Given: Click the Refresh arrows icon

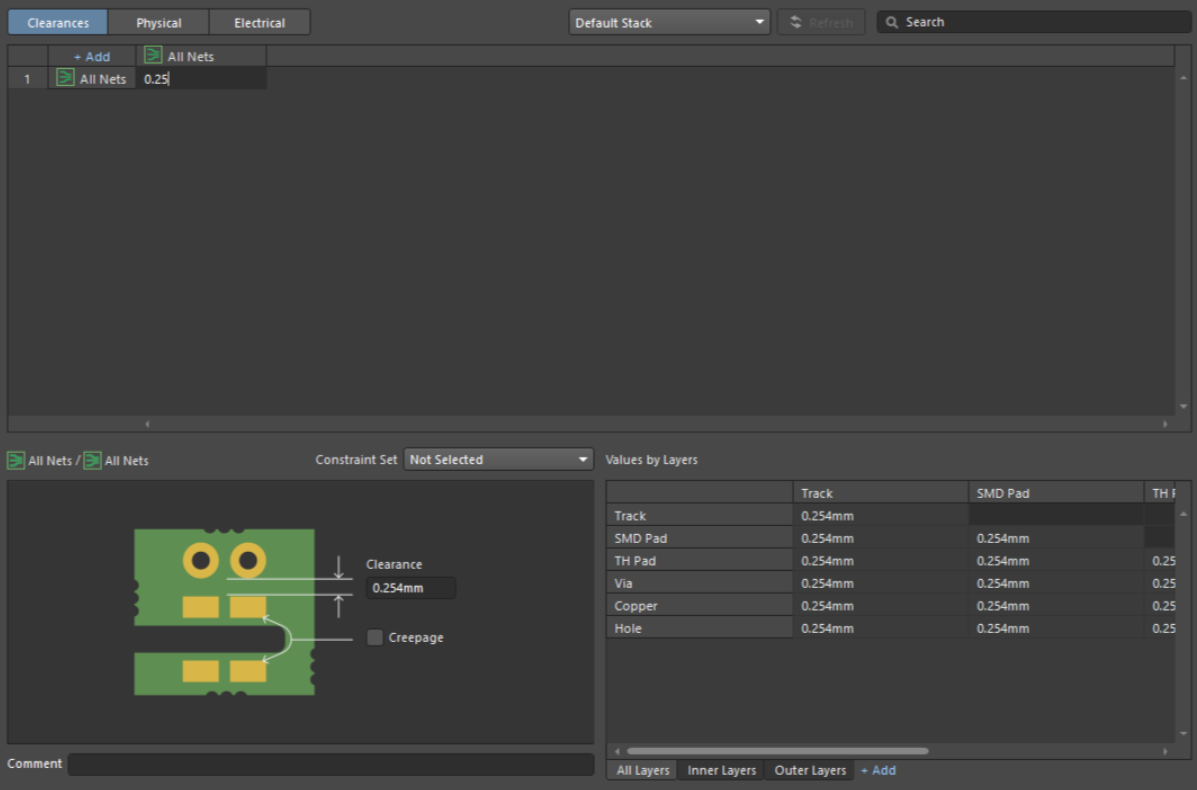Looking at the screenshot, I should (796, 22).
